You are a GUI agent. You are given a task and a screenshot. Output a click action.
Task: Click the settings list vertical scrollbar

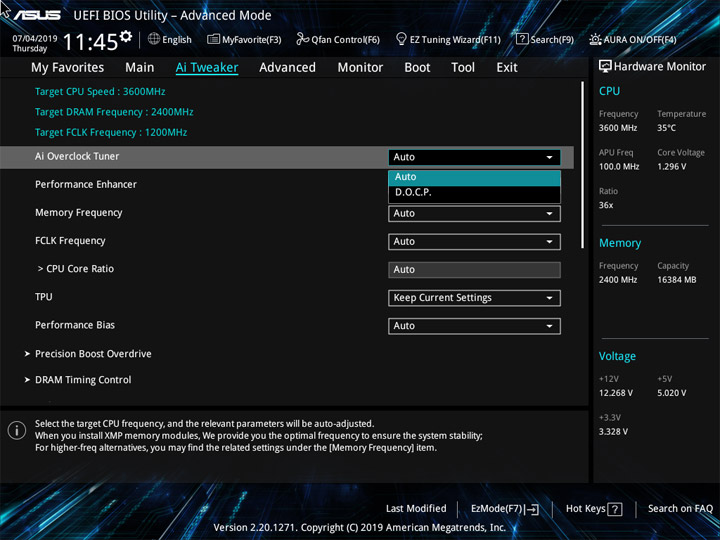(x=583, y=165)
